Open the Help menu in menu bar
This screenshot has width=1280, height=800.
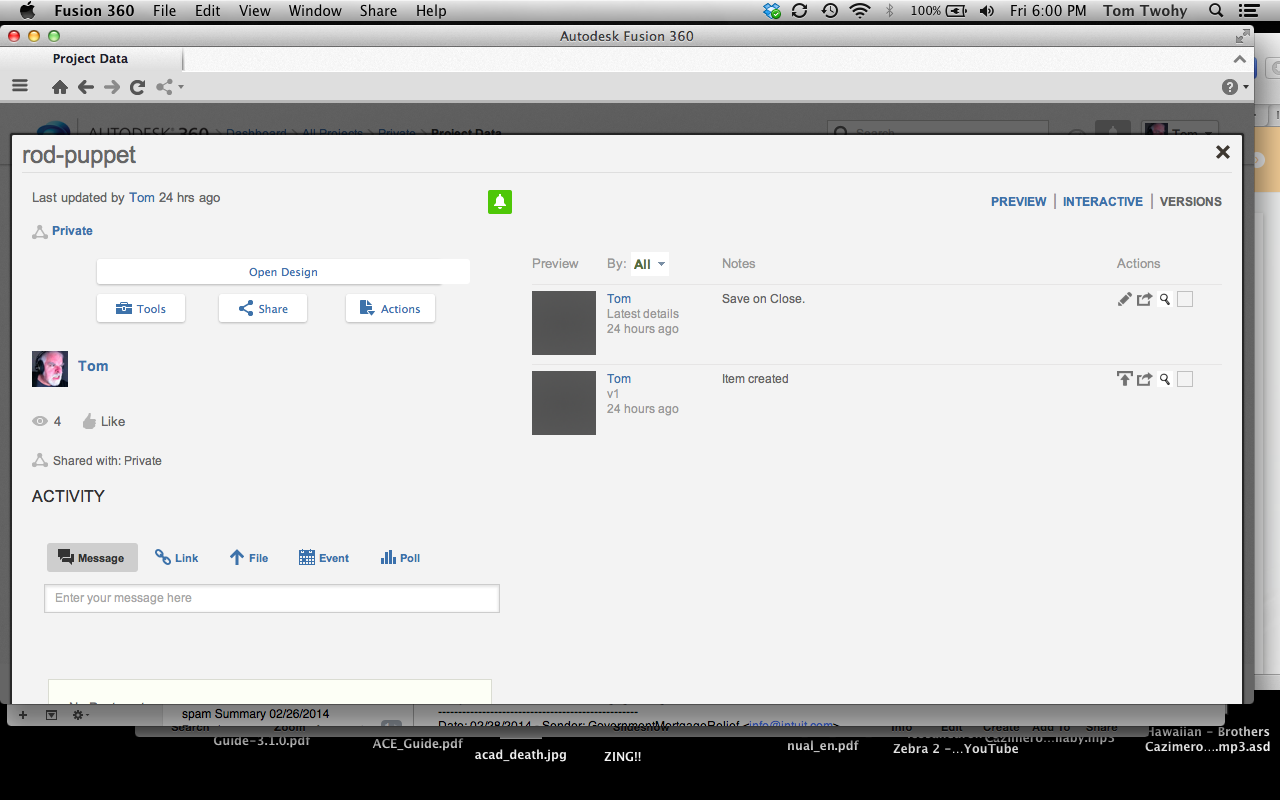431,11
